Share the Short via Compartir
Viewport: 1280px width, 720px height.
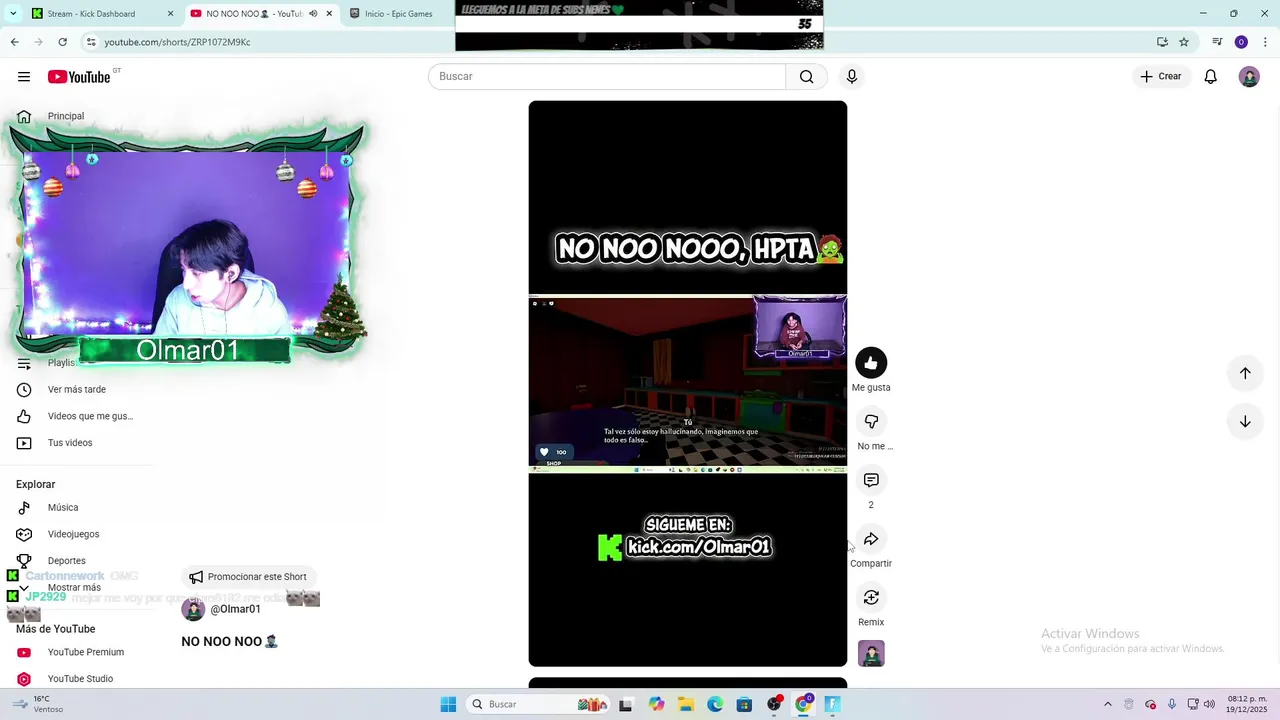coord(871,539)
